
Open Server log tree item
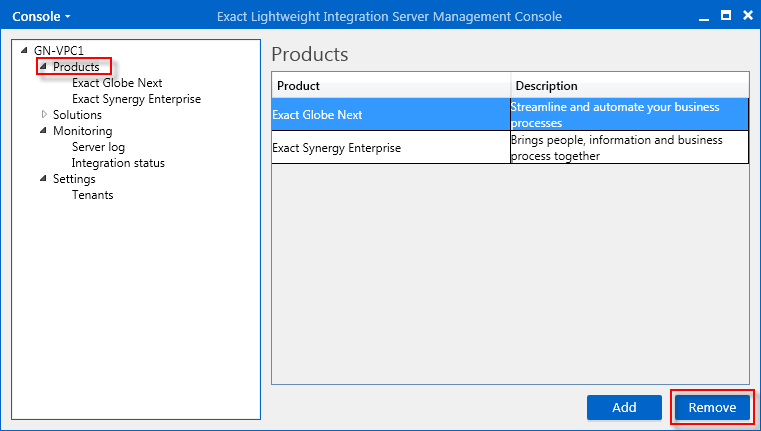point(98,147)
